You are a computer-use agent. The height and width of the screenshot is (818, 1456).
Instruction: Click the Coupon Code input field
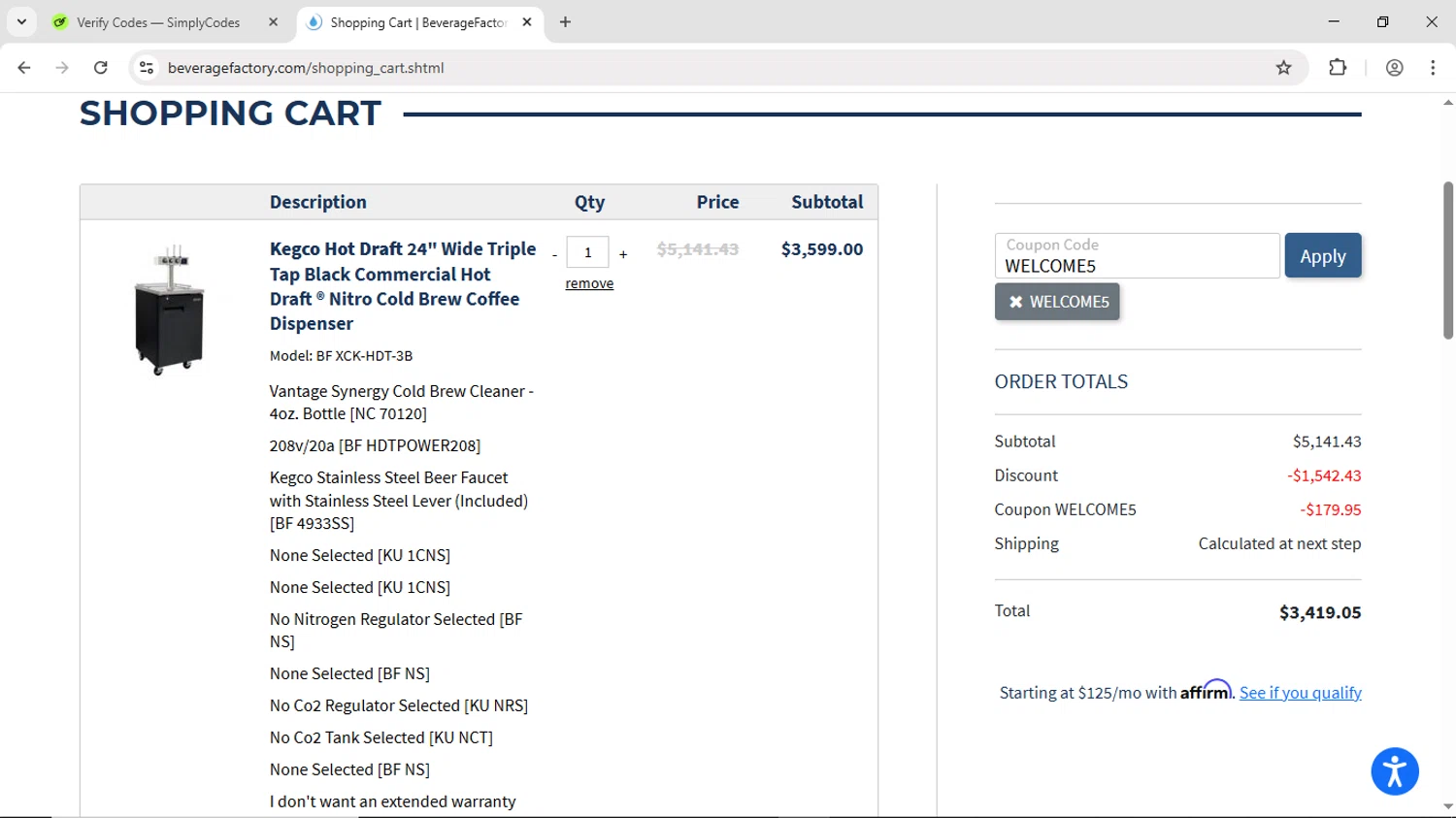click(x=1137, y=256)
